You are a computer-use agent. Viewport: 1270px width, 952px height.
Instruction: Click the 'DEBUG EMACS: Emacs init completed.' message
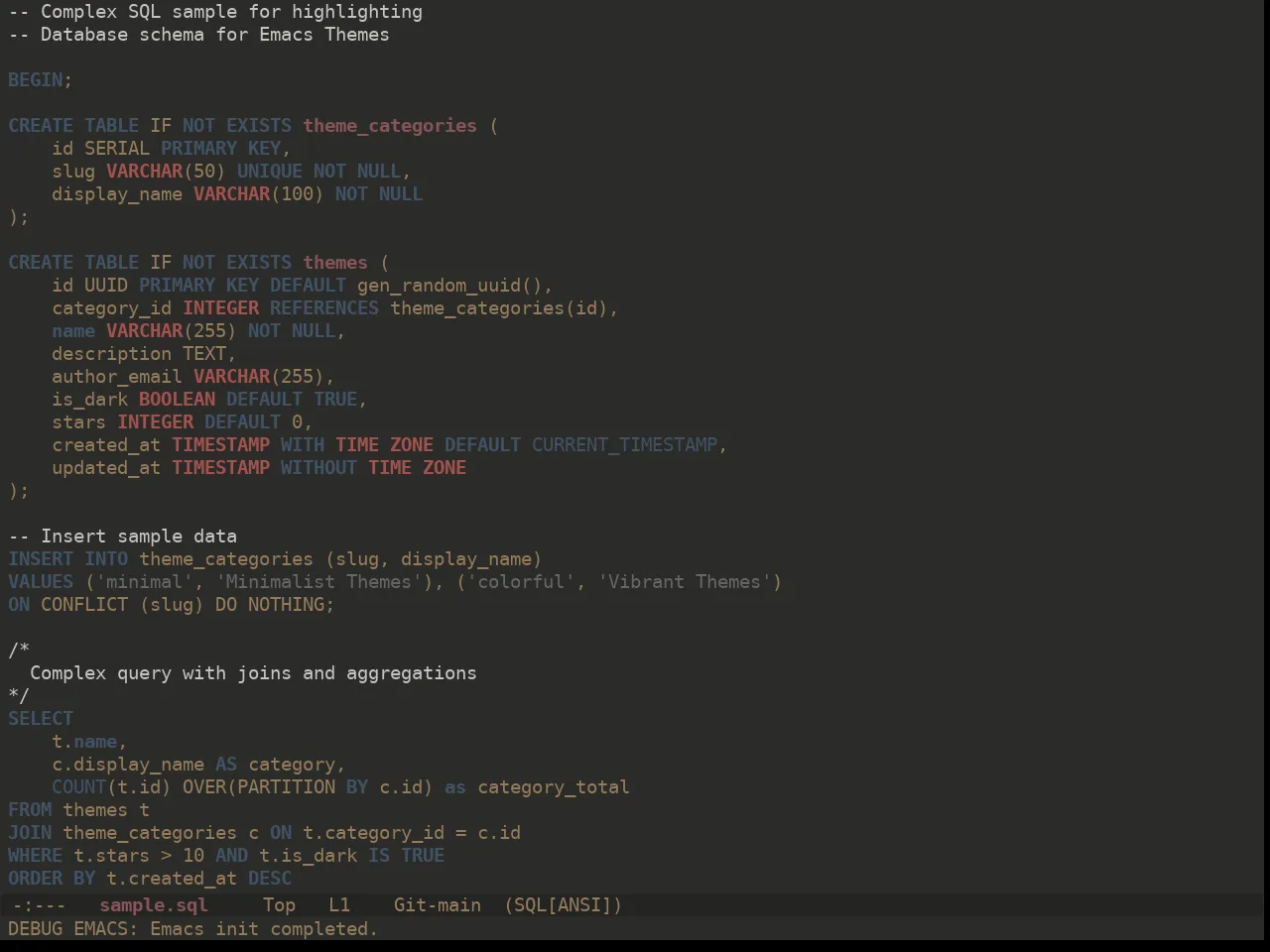192,929
